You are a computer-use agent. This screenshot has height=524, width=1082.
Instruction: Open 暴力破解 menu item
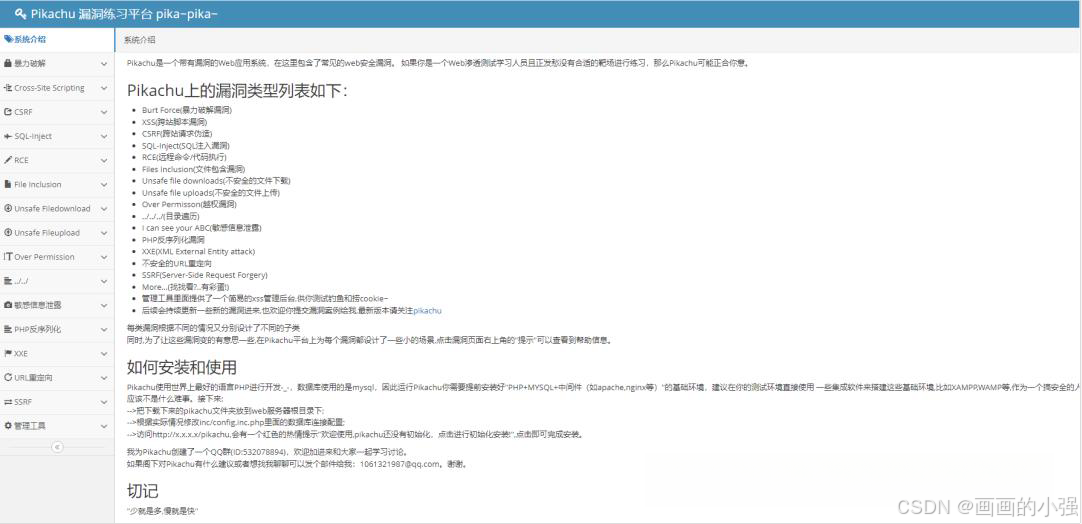pos(57,64)
